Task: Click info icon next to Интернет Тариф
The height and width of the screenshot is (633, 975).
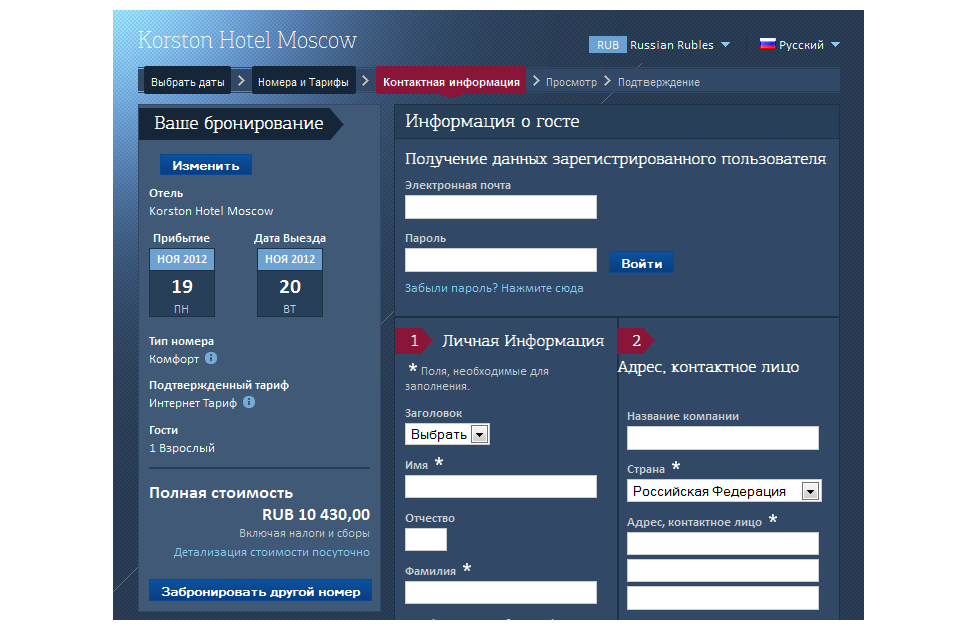Action: pyautogui.click(x=249, y=403)
